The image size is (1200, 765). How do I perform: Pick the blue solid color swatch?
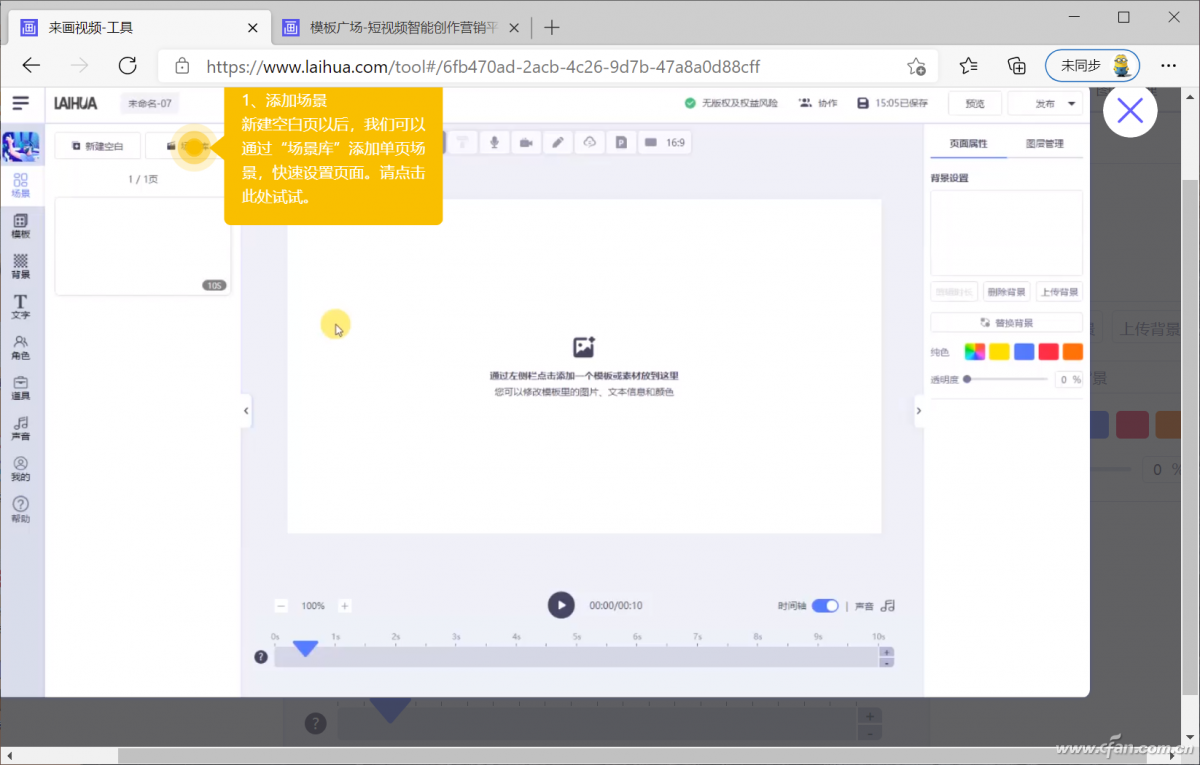pyautogui.click(x=1024, y=352)
